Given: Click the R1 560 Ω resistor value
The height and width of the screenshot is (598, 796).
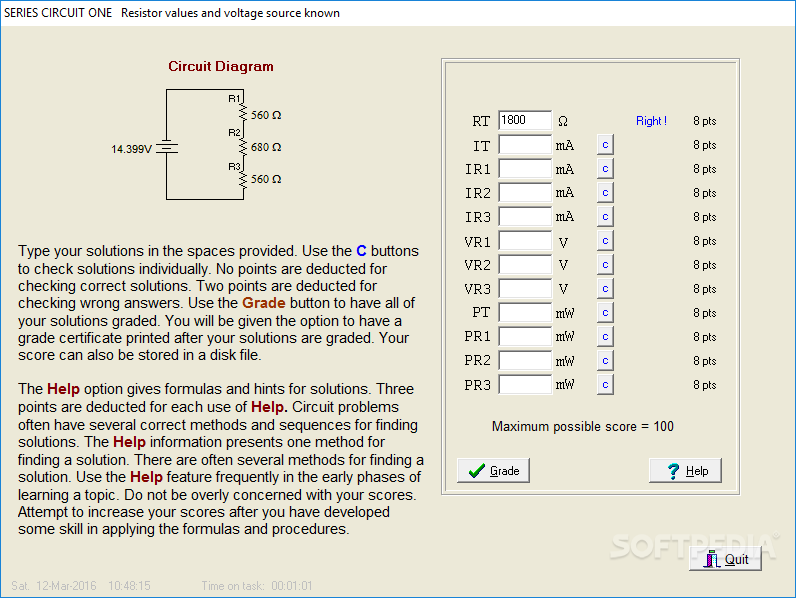Looking at the screenshot, I should click(266, 115).
